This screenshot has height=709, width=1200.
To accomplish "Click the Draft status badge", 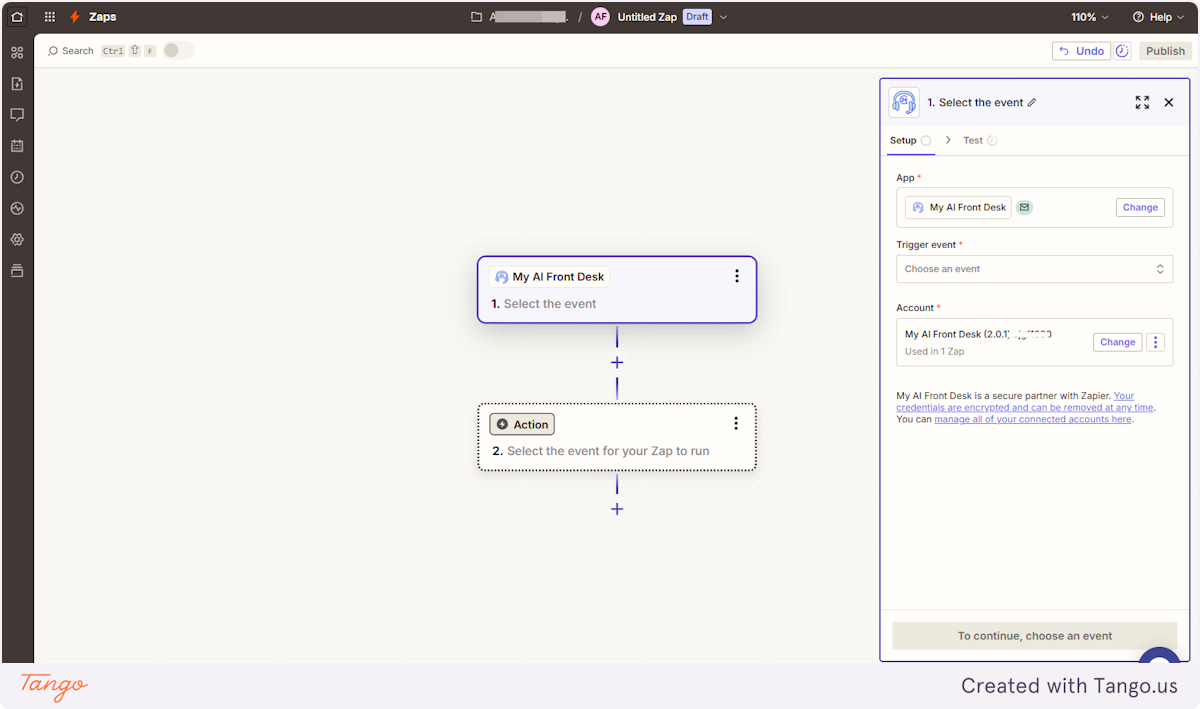I will [697, 17].
